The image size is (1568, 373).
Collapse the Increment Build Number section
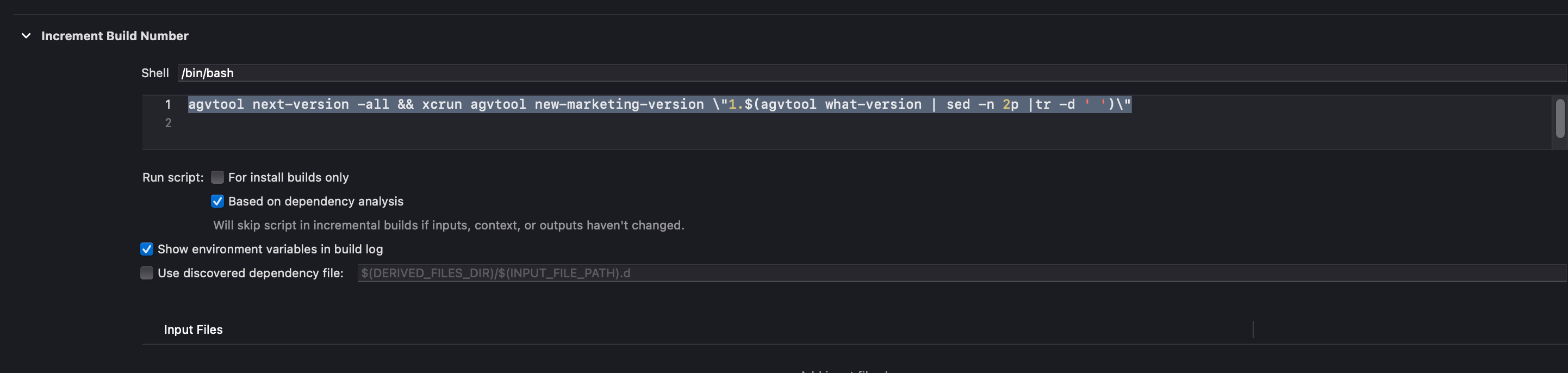pos(26,36)
